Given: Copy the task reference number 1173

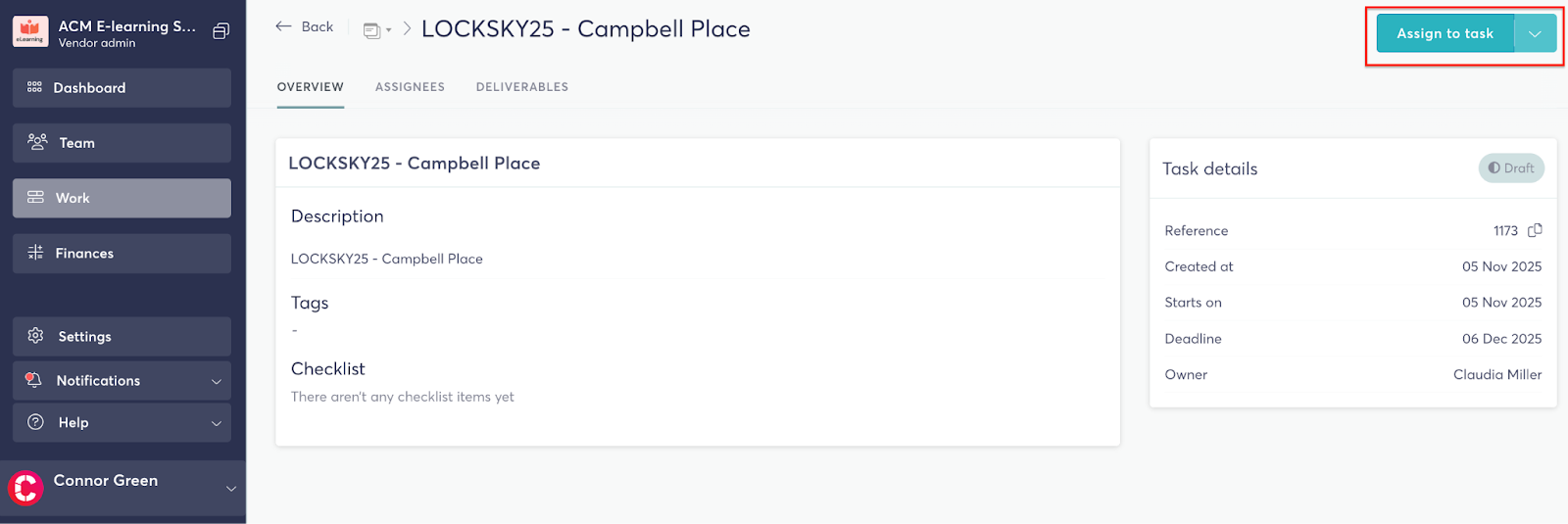Looking at the screenshot, I should pos(1535,230).
